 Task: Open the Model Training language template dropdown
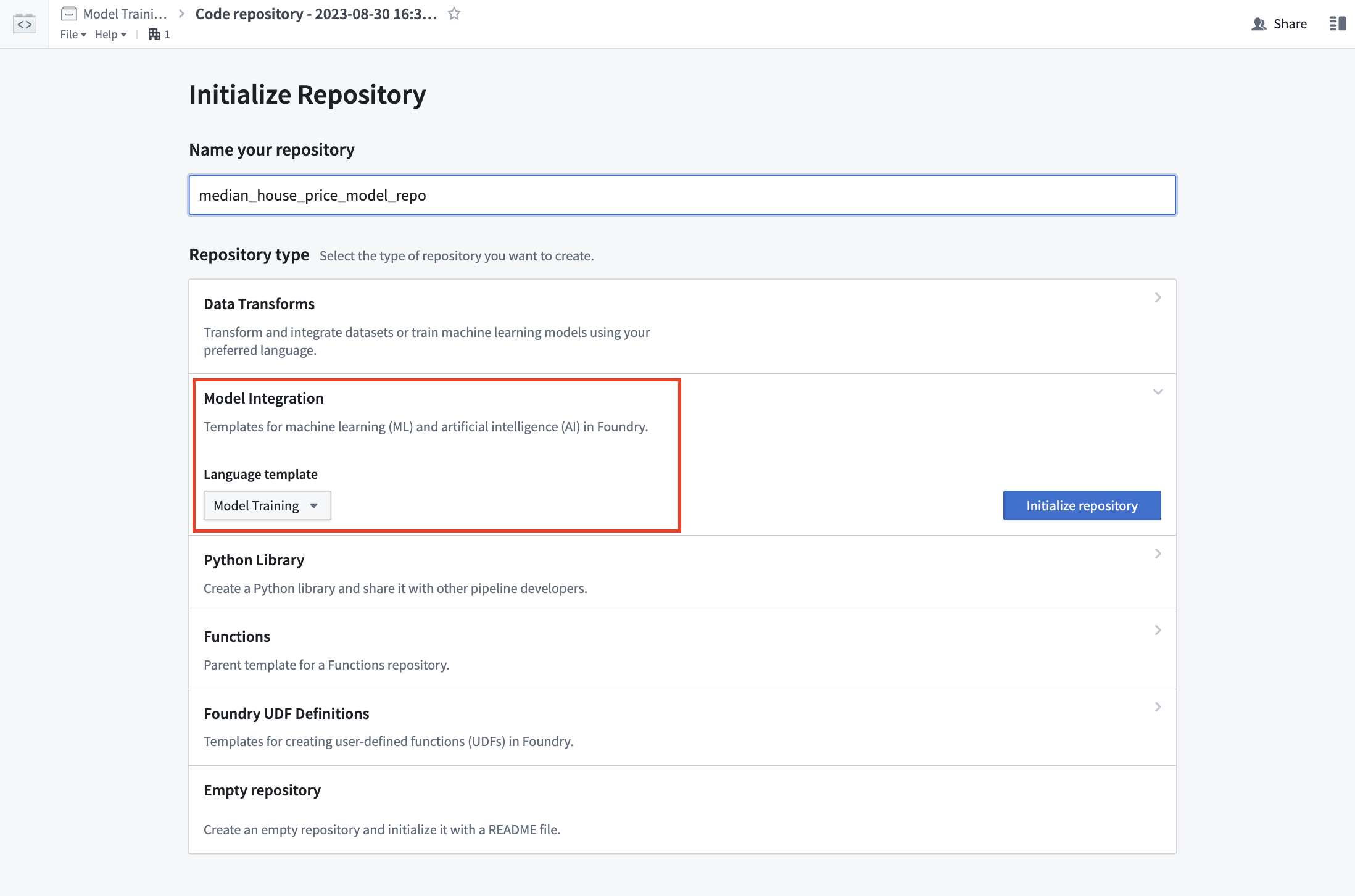[x=267, y=505]
